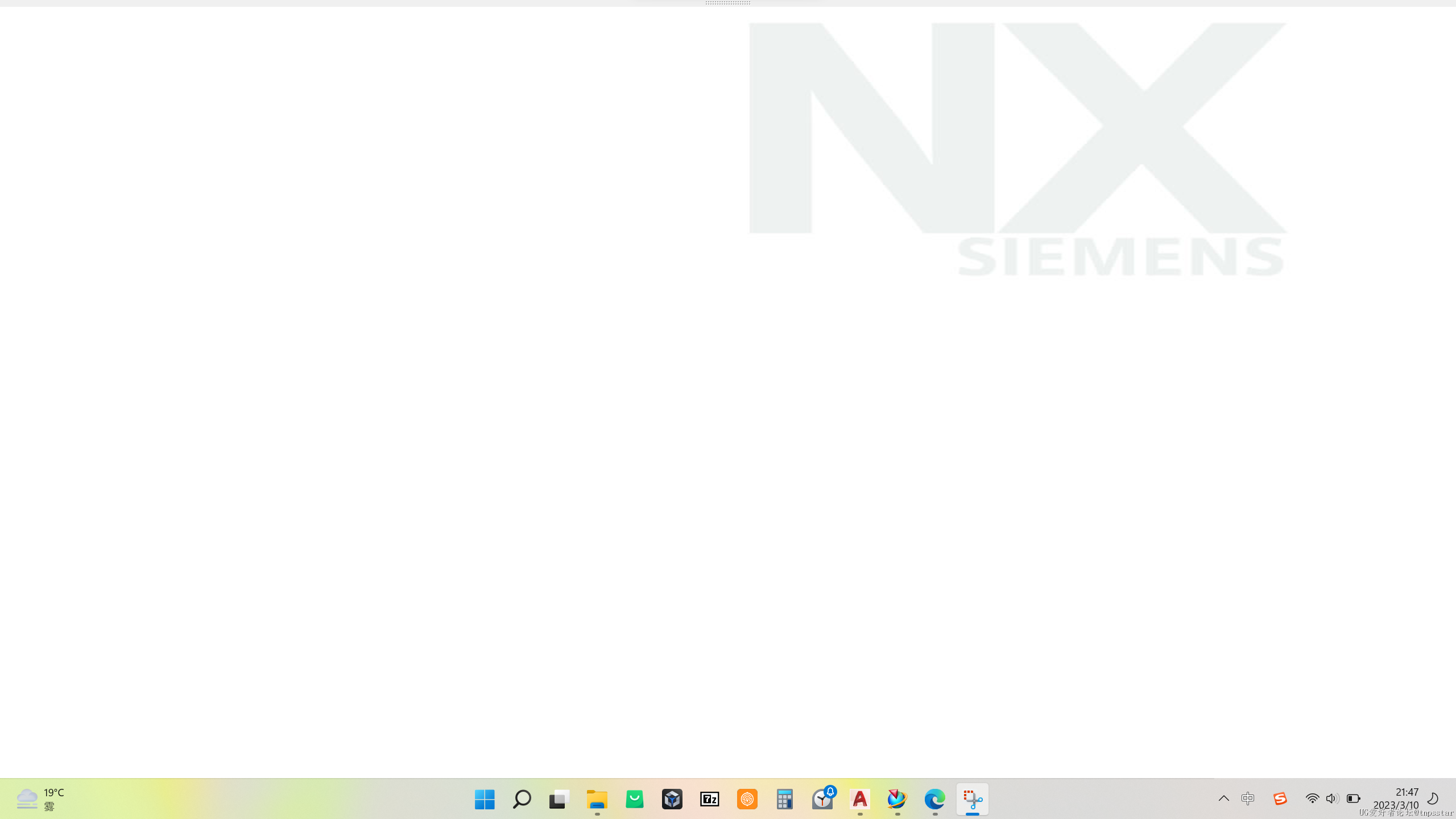Open Task View in the taskbar
1456x819 pixels.
pyautogui.click(x=560, y=799)
